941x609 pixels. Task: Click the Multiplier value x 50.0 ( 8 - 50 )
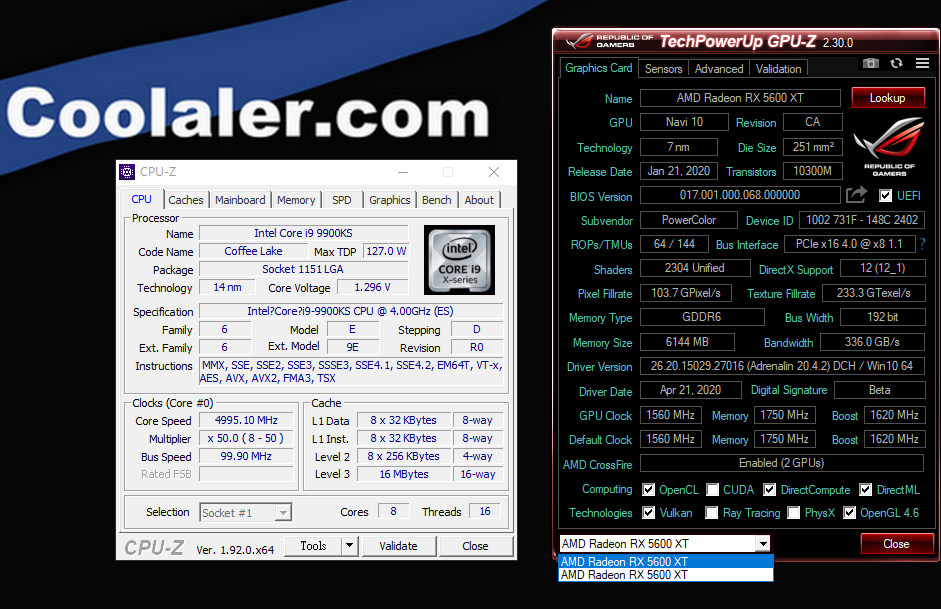(x=246, y=439)
